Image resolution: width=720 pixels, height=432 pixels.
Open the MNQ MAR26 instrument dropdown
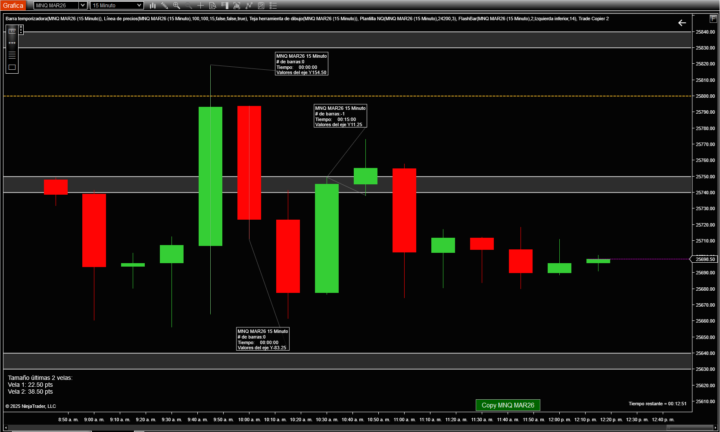pos(60,6)
